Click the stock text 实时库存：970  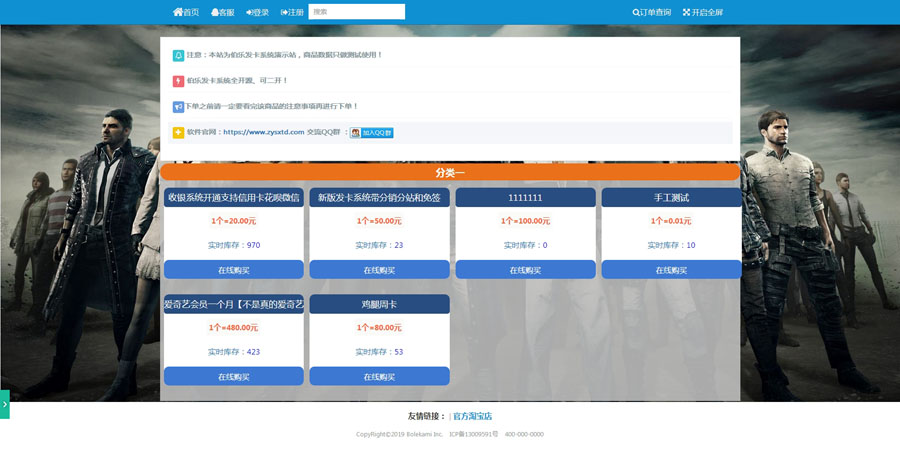(234, 245)
